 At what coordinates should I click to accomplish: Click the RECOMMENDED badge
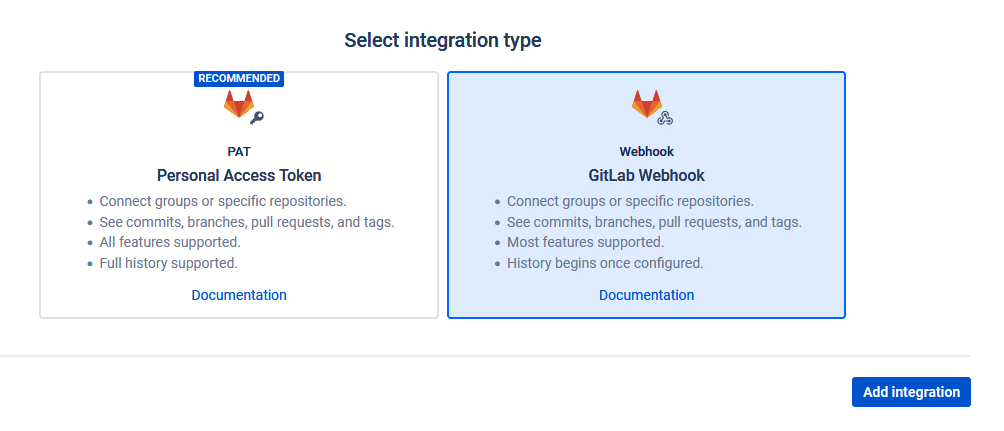pos(239,78)
